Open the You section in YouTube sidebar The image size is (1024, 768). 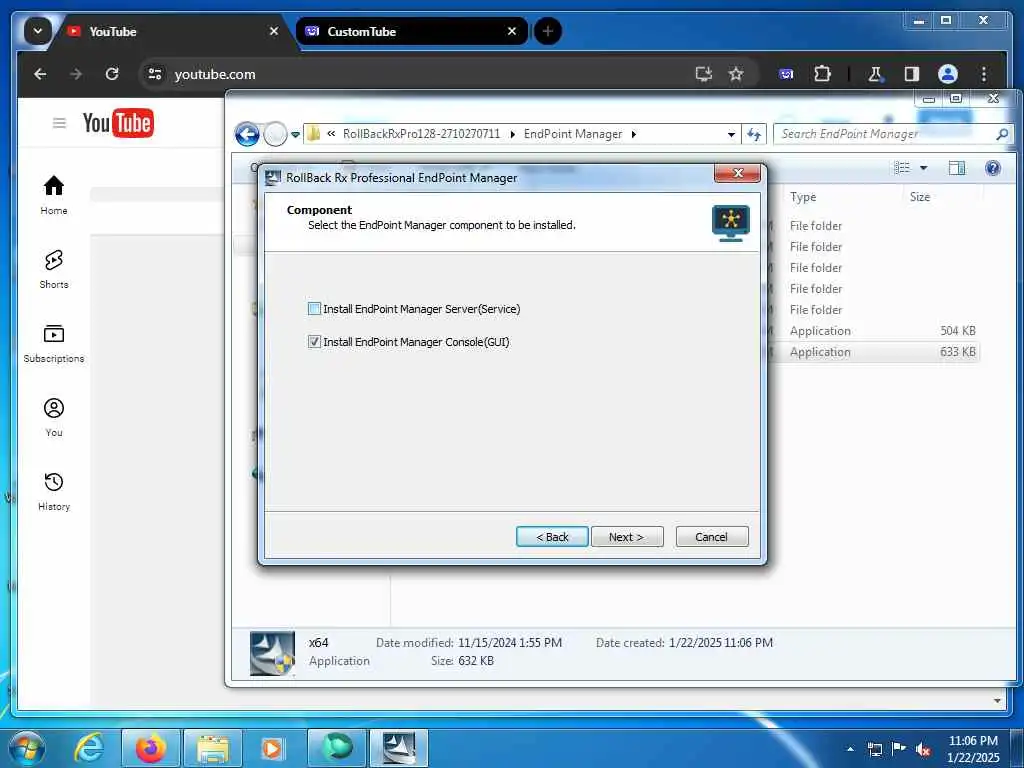pyautogui.click(x=54, y=417)
